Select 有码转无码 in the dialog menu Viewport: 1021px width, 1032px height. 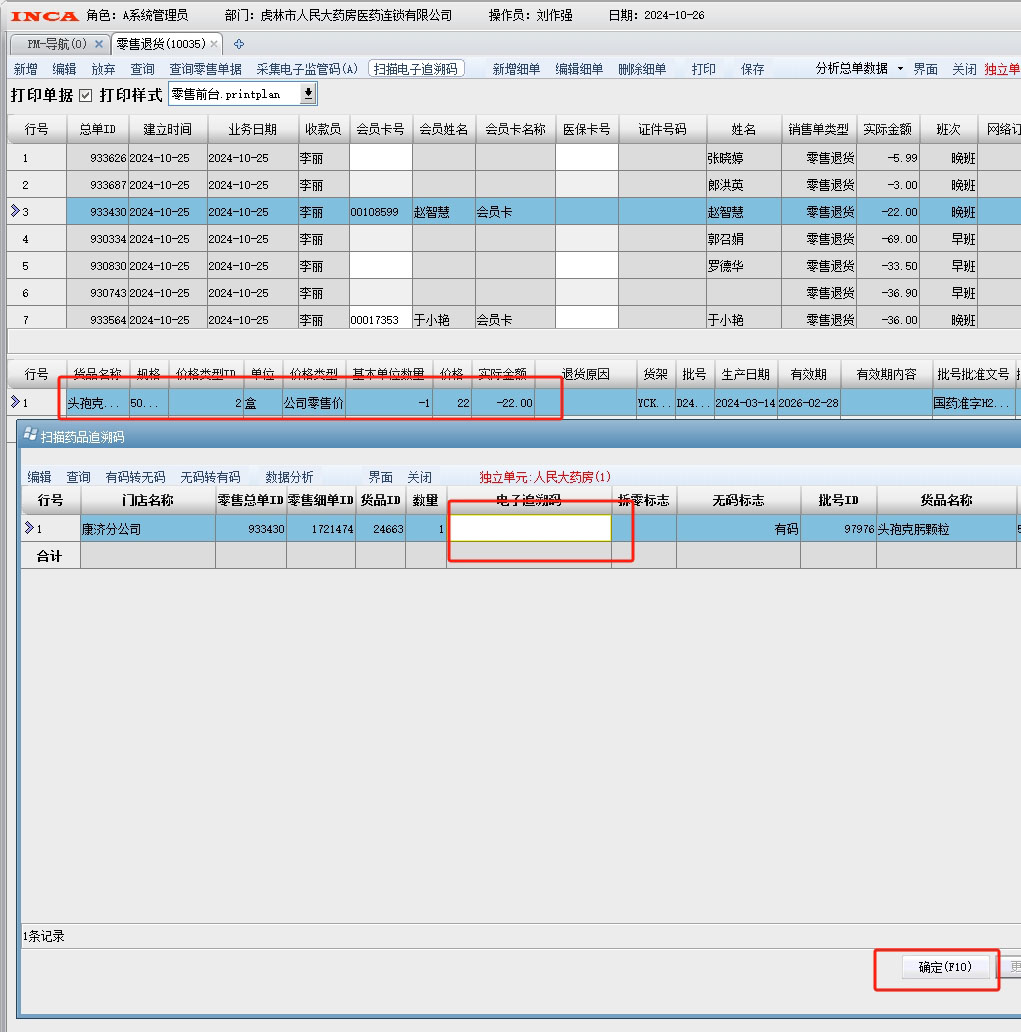135,477
